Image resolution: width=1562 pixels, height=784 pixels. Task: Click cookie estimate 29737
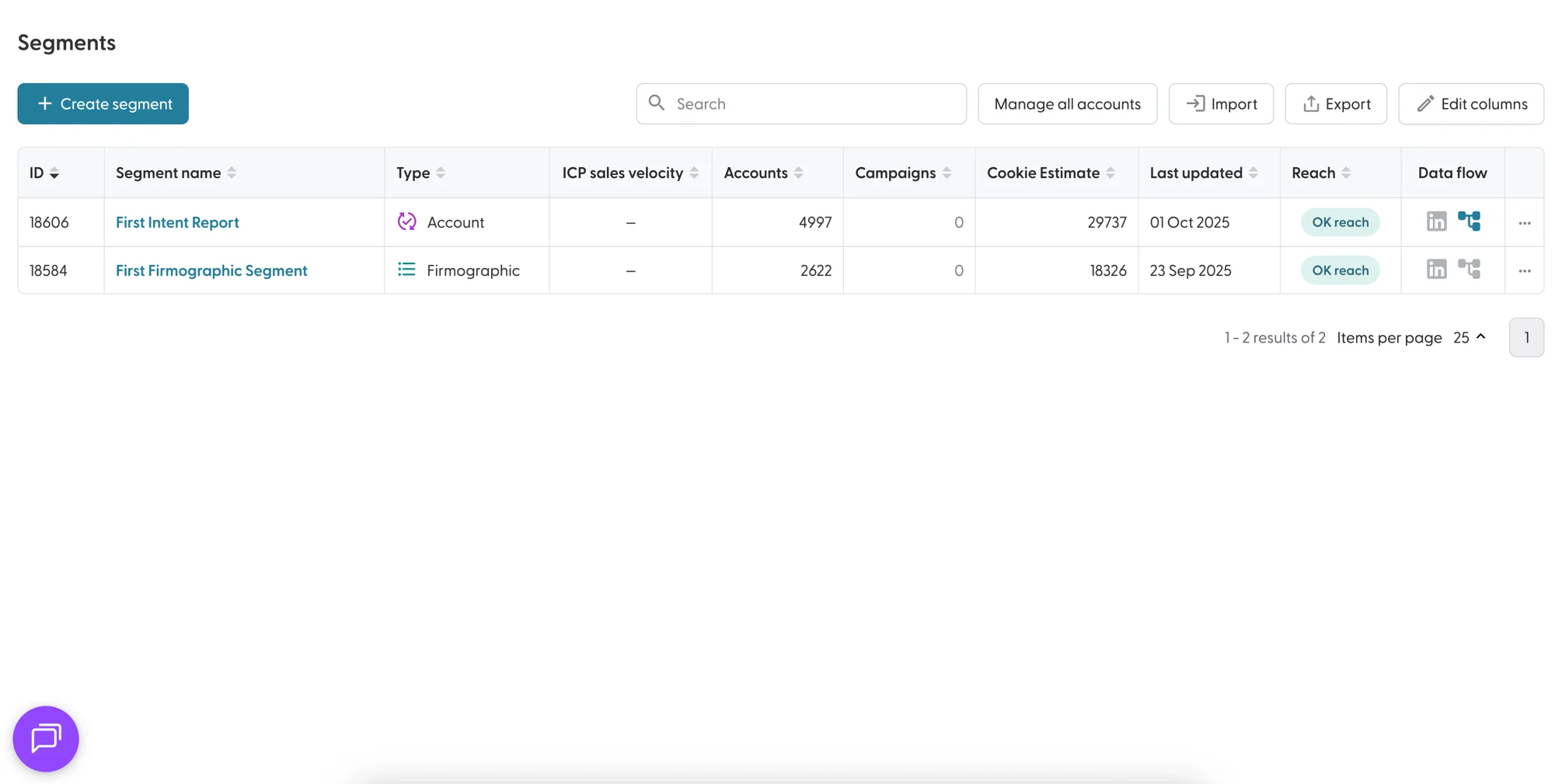pyautogui.click(x=1107, y=222)
